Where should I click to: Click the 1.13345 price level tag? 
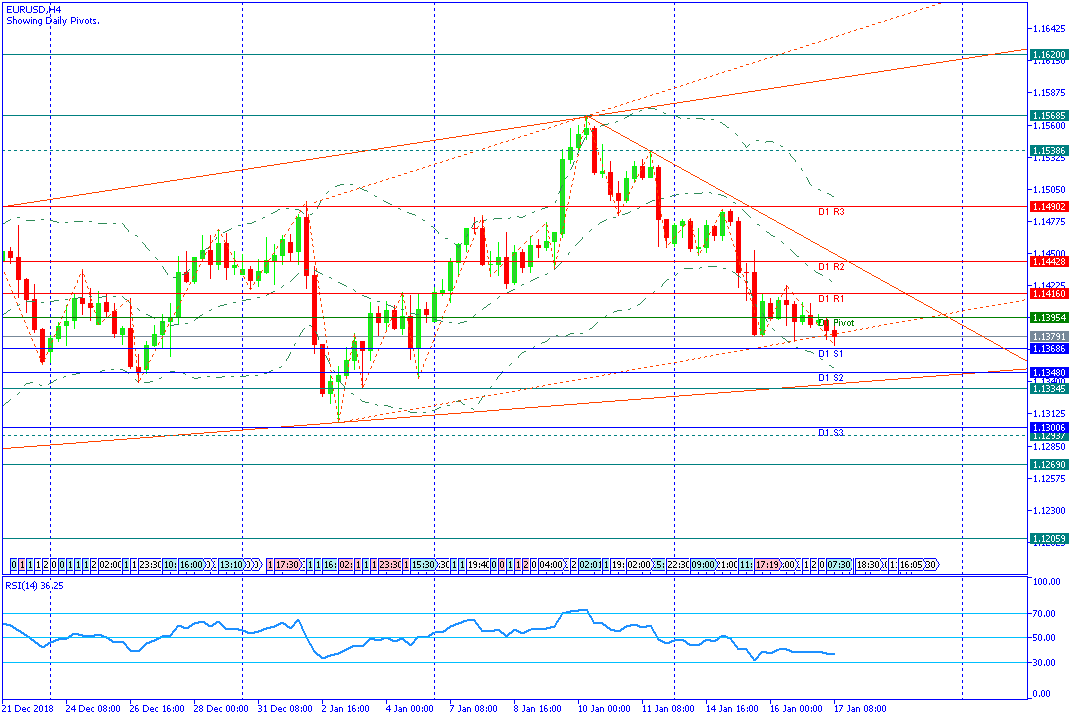click(1049, 389)
